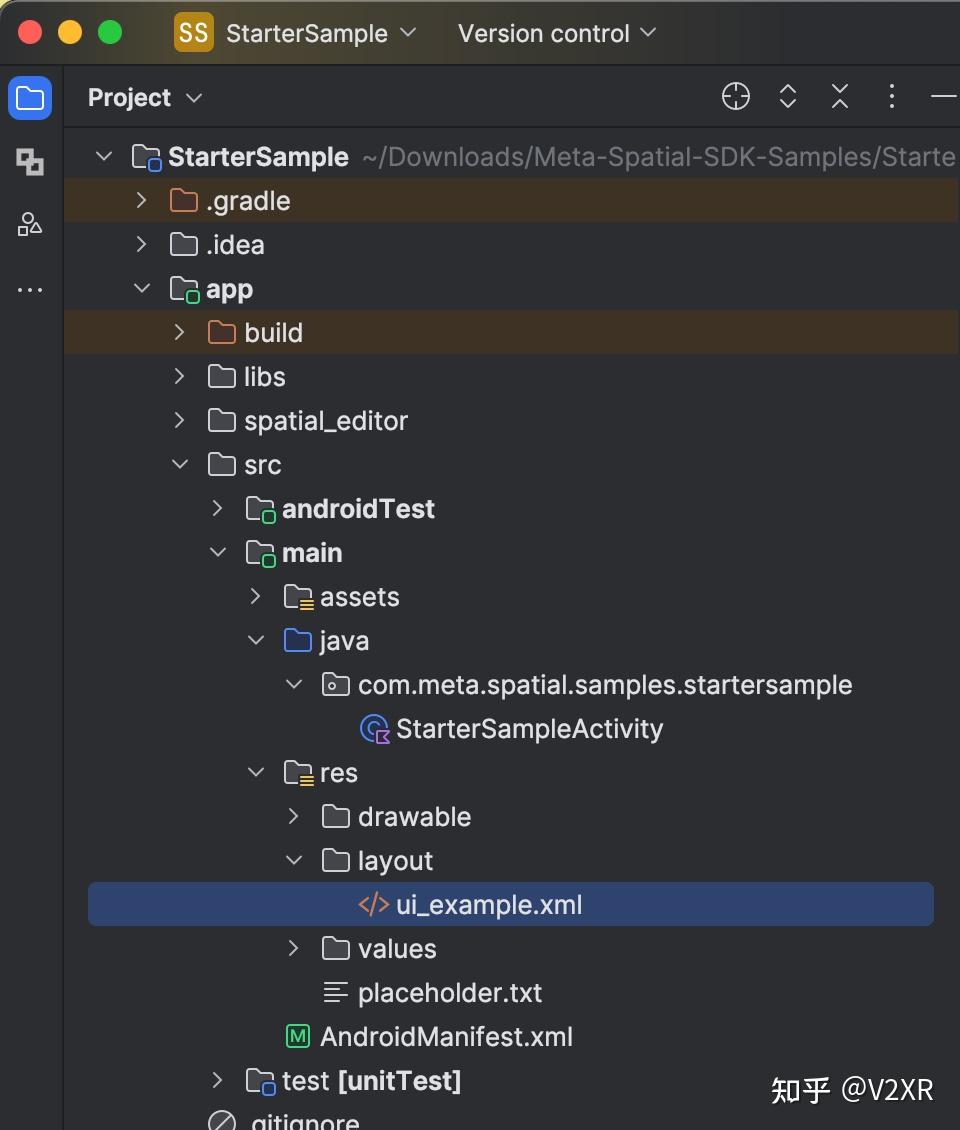Expand the libs folder
The width and height of the screenshot is (960, 1130).
click(179, 376)
